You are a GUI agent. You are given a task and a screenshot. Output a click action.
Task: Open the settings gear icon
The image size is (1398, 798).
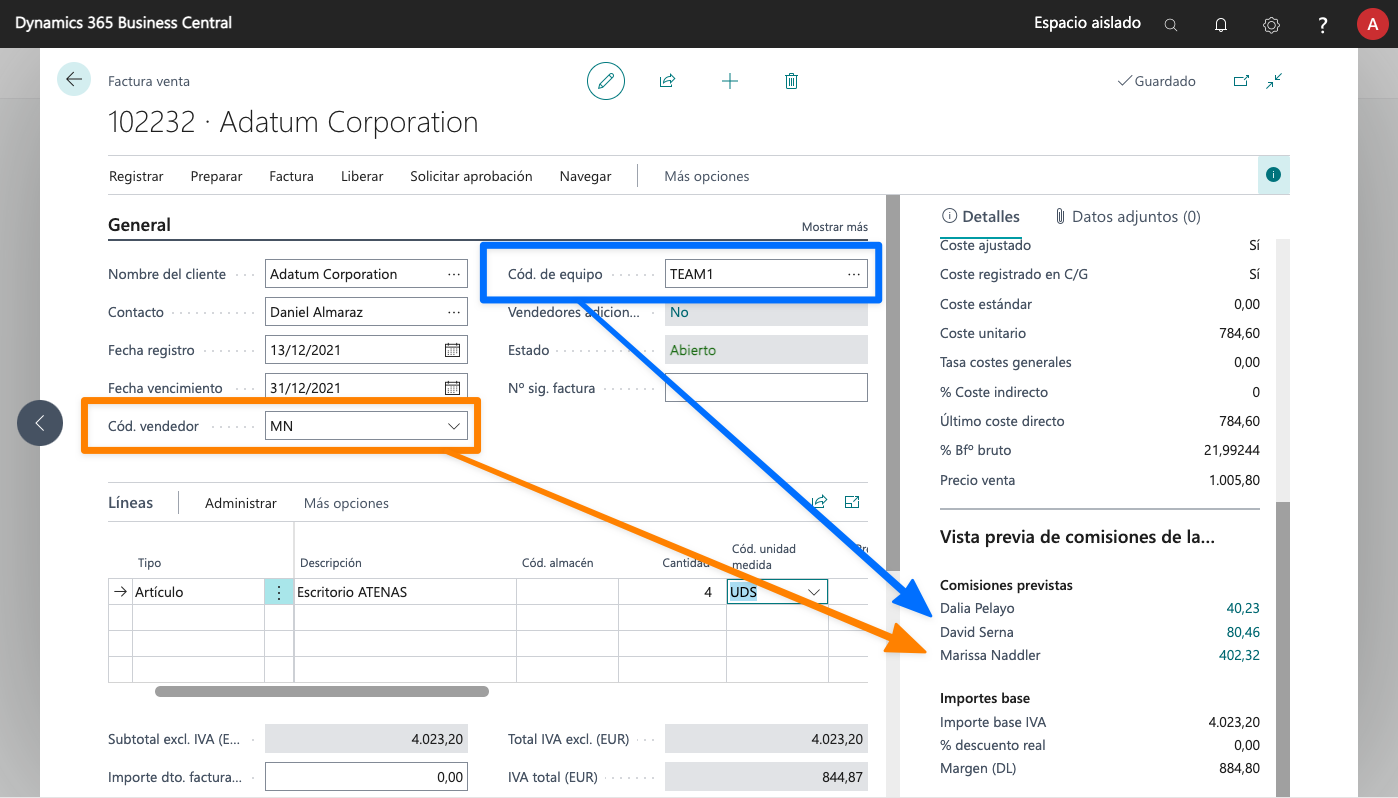(1272, 24)
